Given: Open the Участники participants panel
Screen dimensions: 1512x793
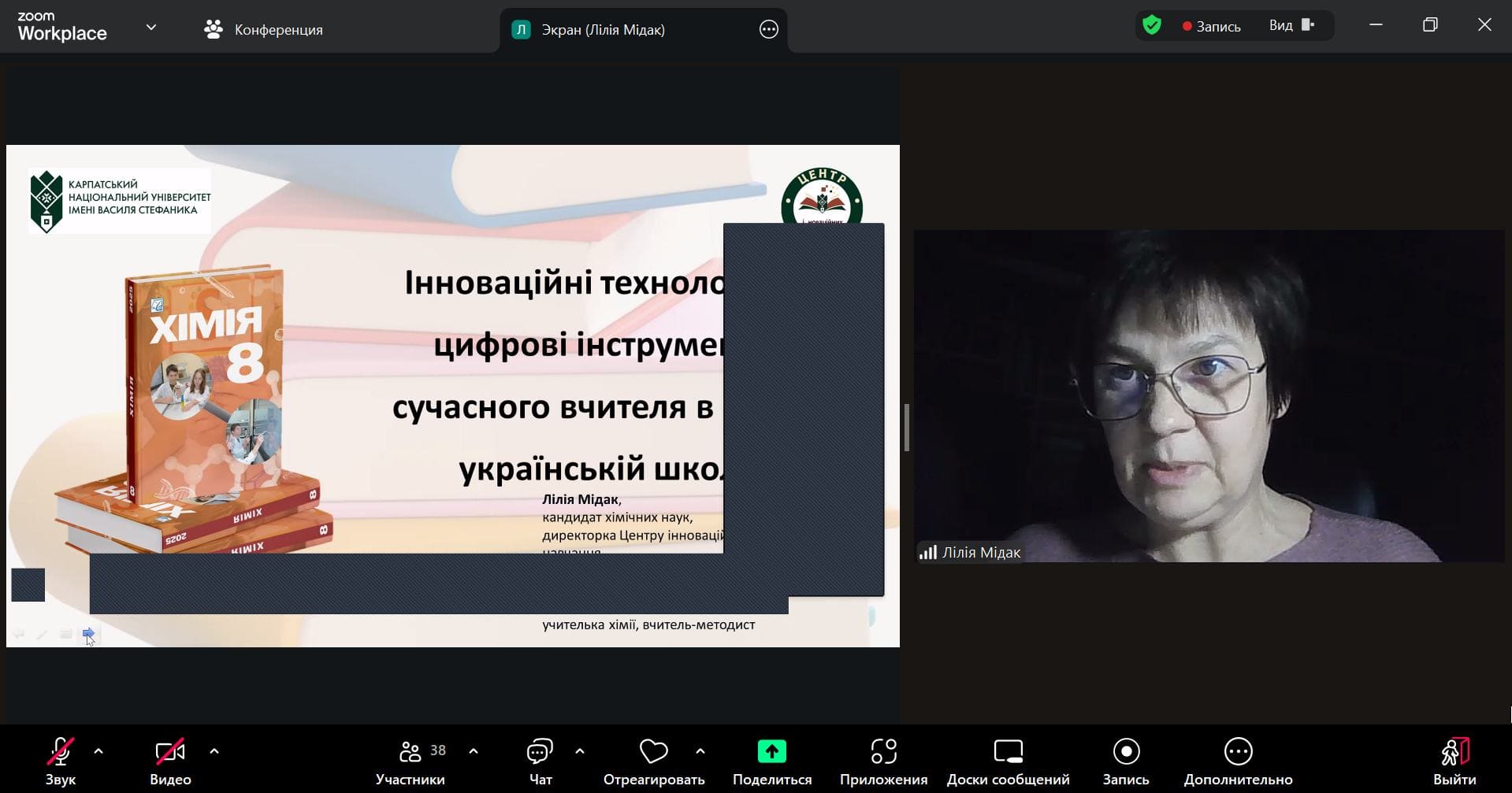Looking at the screenshot, I should 411,761.
